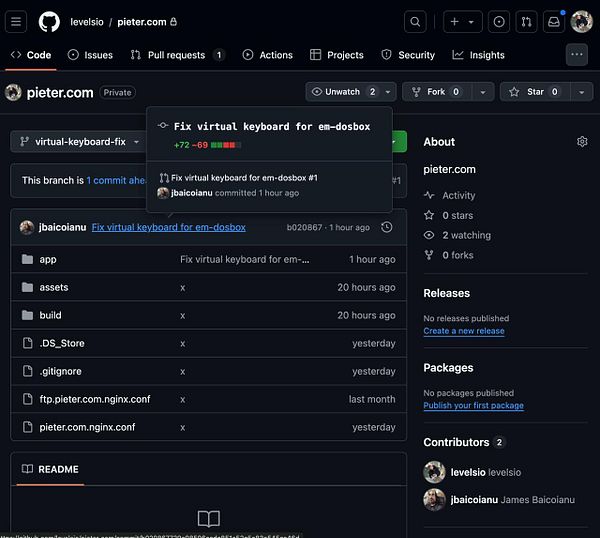Expand the Fork options dropdown arrow
The height and width of the screenshot is (538, 600).
click(x=483, y=92)
